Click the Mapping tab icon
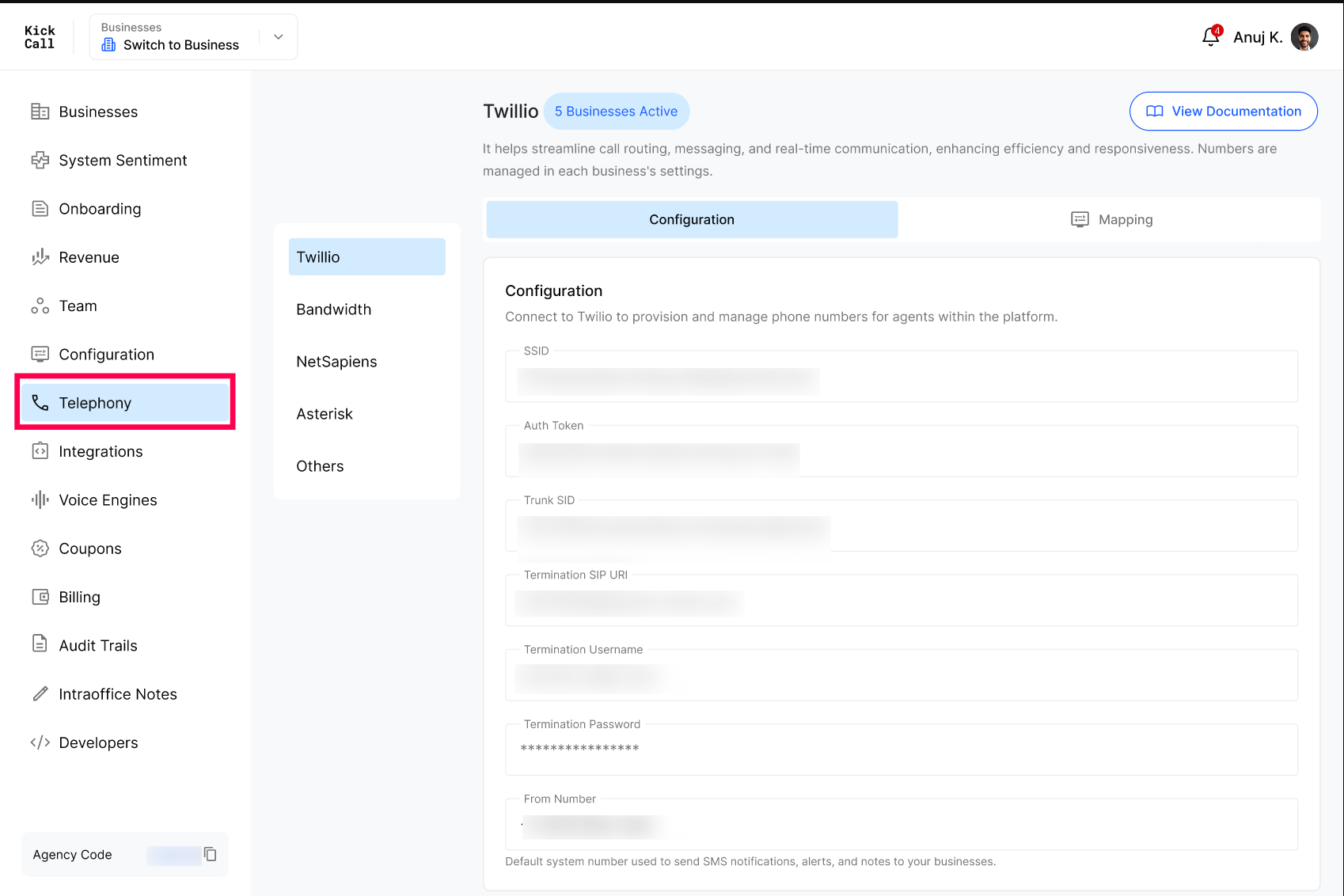Image resolution: width=1344 pixels, height=896 pixels. [1080, 219]
